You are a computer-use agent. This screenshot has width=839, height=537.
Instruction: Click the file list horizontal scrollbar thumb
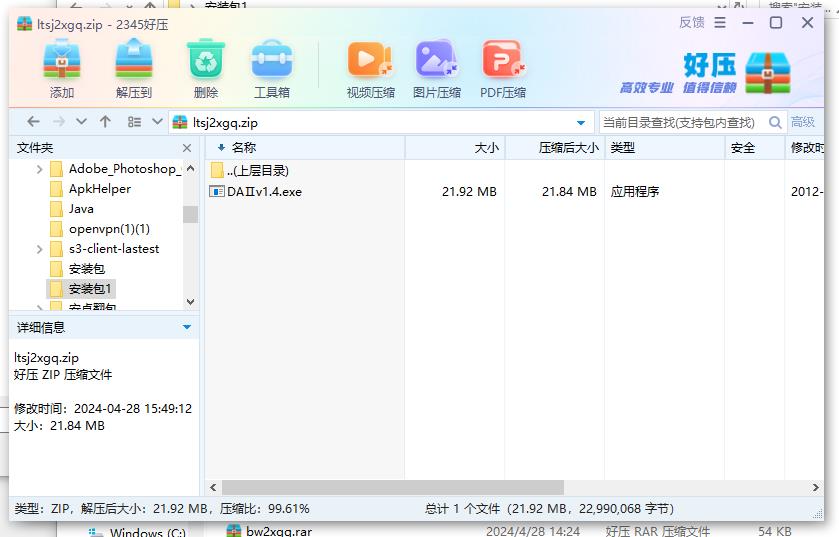coord(393,487)
